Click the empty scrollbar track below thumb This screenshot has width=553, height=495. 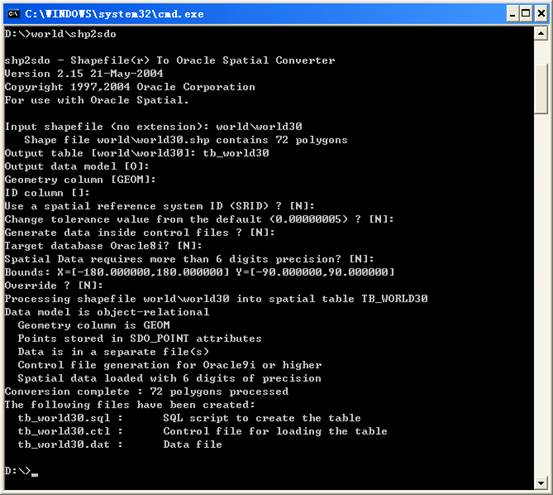[x=541, y=295]
